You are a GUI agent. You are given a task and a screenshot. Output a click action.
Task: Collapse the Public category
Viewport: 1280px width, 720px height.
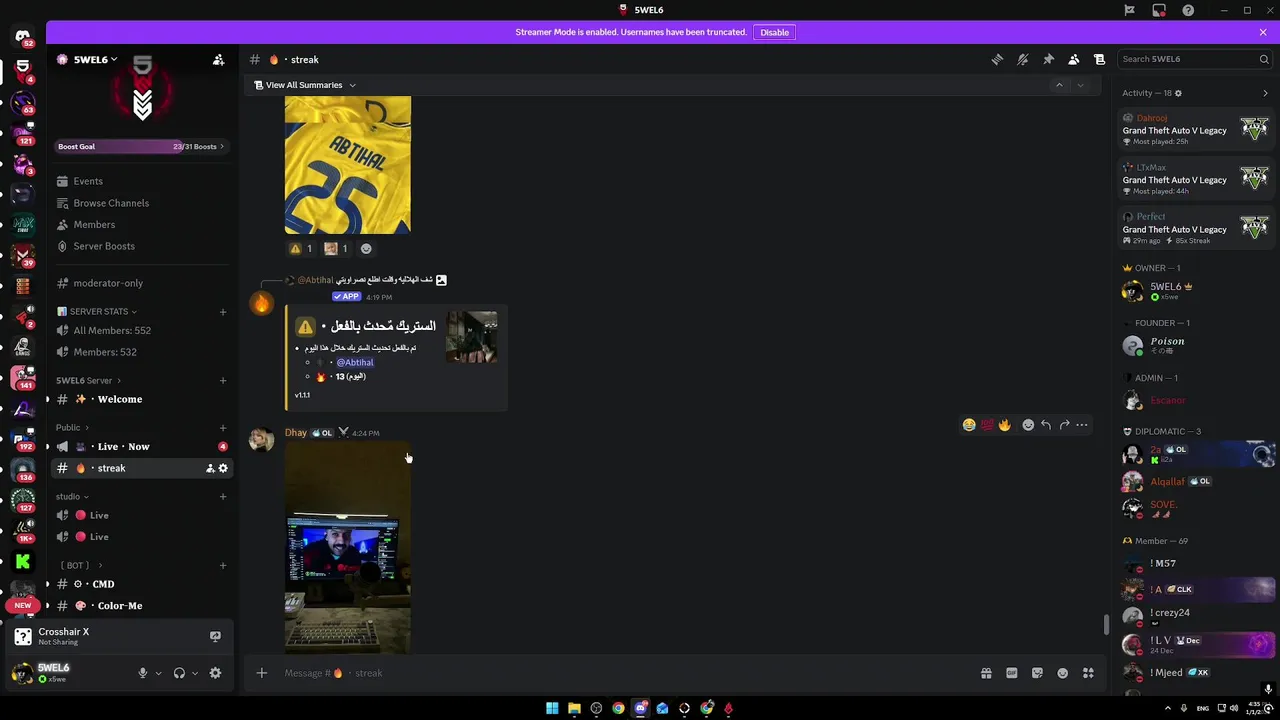point(72,427)
